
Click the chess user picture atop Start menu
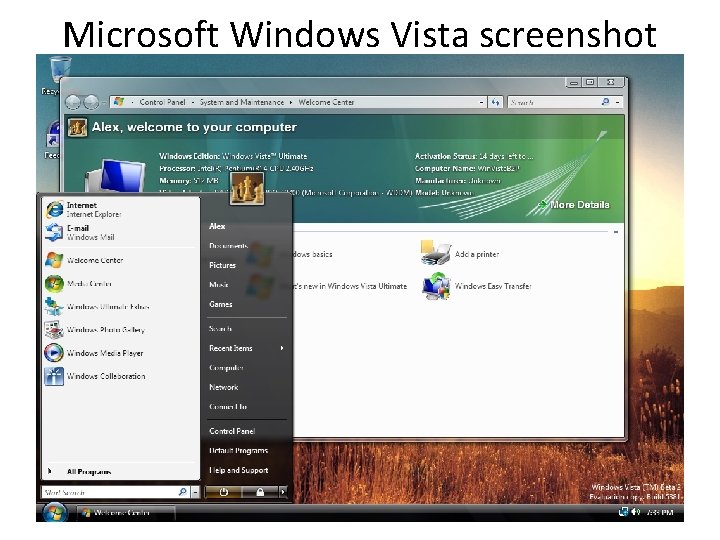click(x=247, y=188)
